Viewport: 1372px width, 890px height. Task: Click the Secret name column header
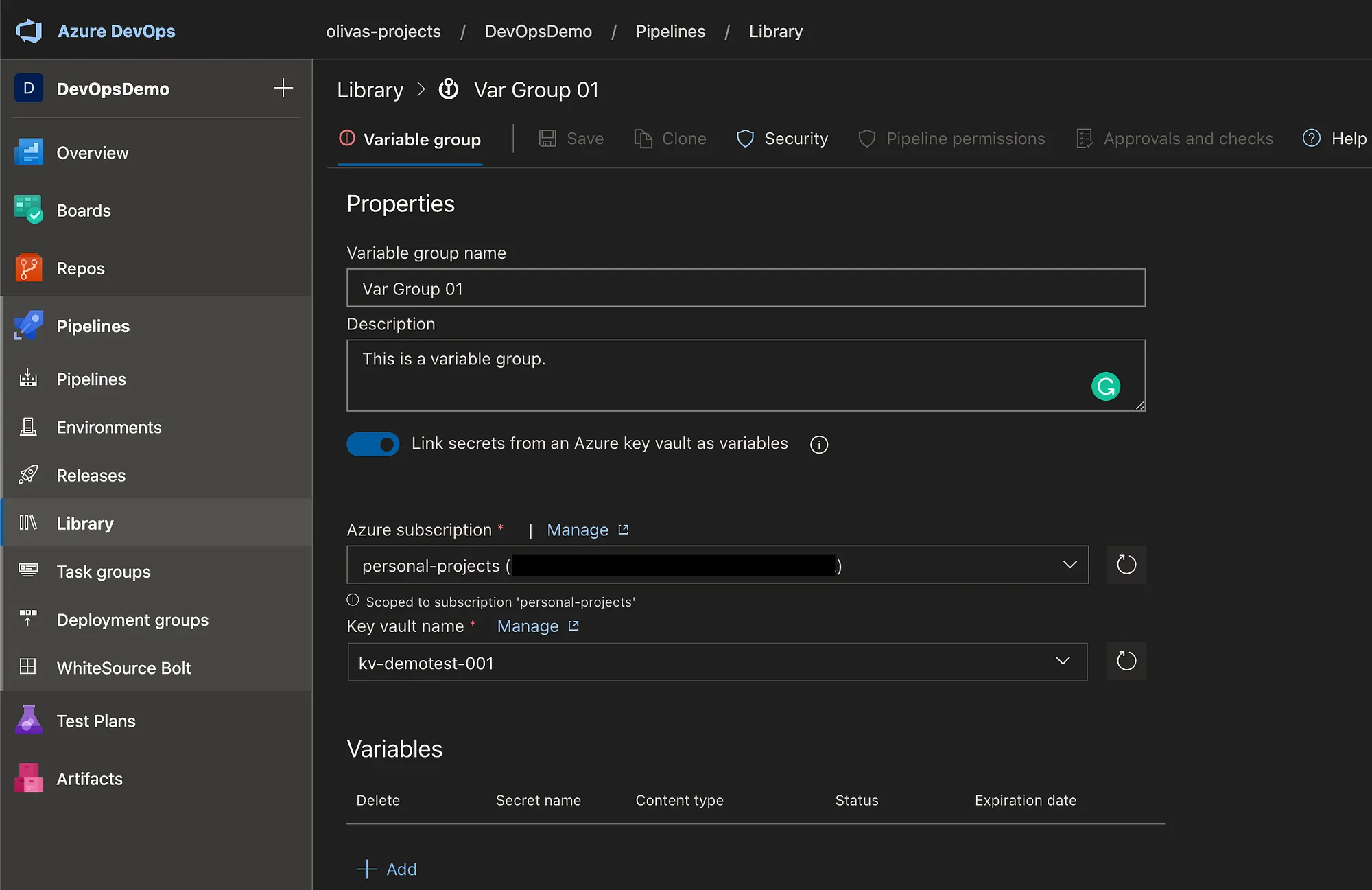539,800
